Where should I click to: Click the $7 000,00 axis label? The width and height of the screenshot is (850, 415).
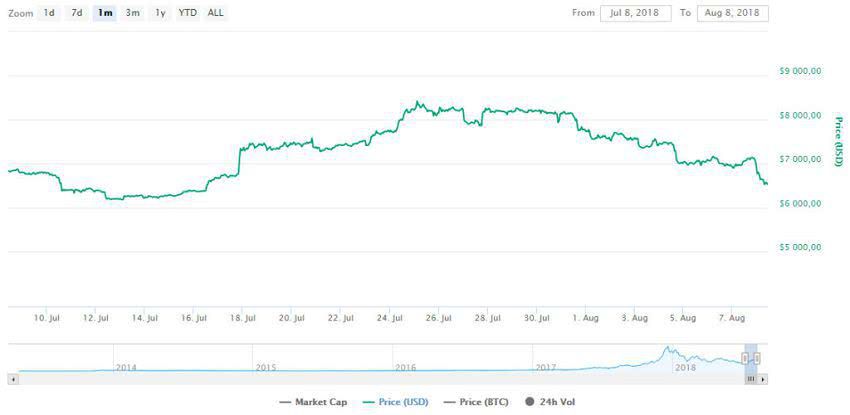(x=800, y=159)
